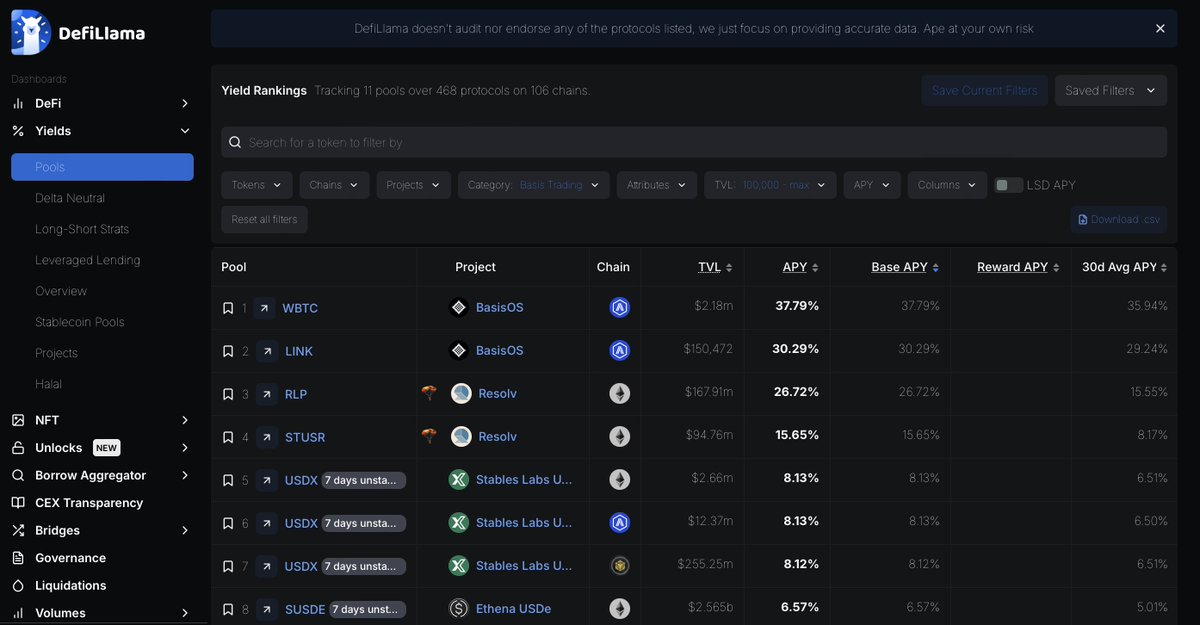Viewport: 1200px width, 625px height.
Task: Click the airdrop parachute icon beside STUSR
Action: pyautogui.click(x=429, y=436)
